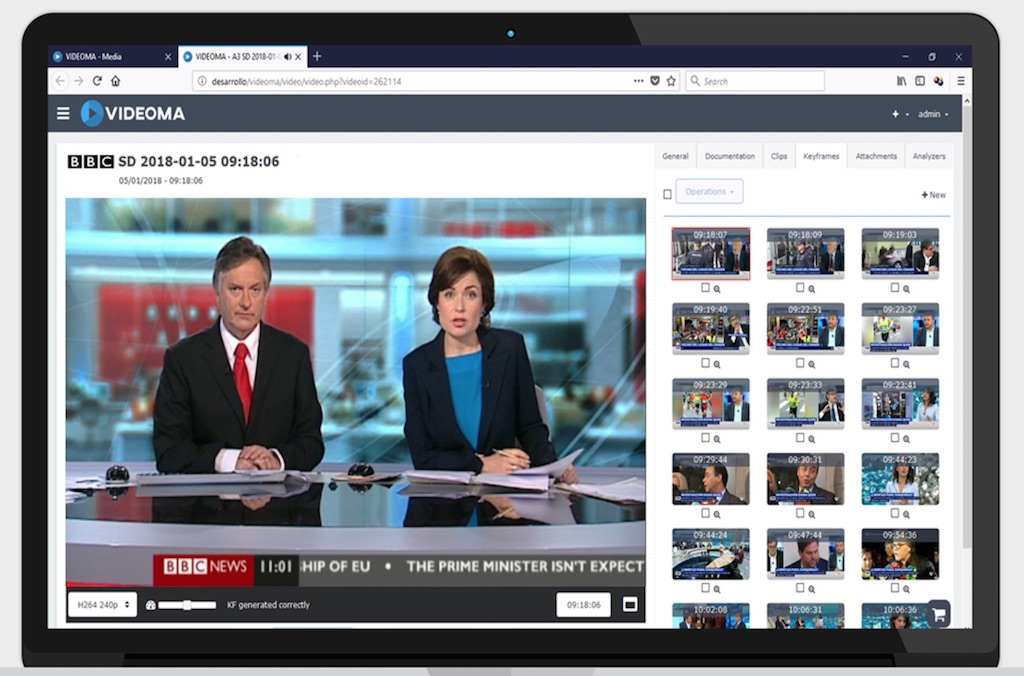This screenshot has height=676, width=1024.
Task: Click the main BBC News video frame
Action: (x=355, y=392)
